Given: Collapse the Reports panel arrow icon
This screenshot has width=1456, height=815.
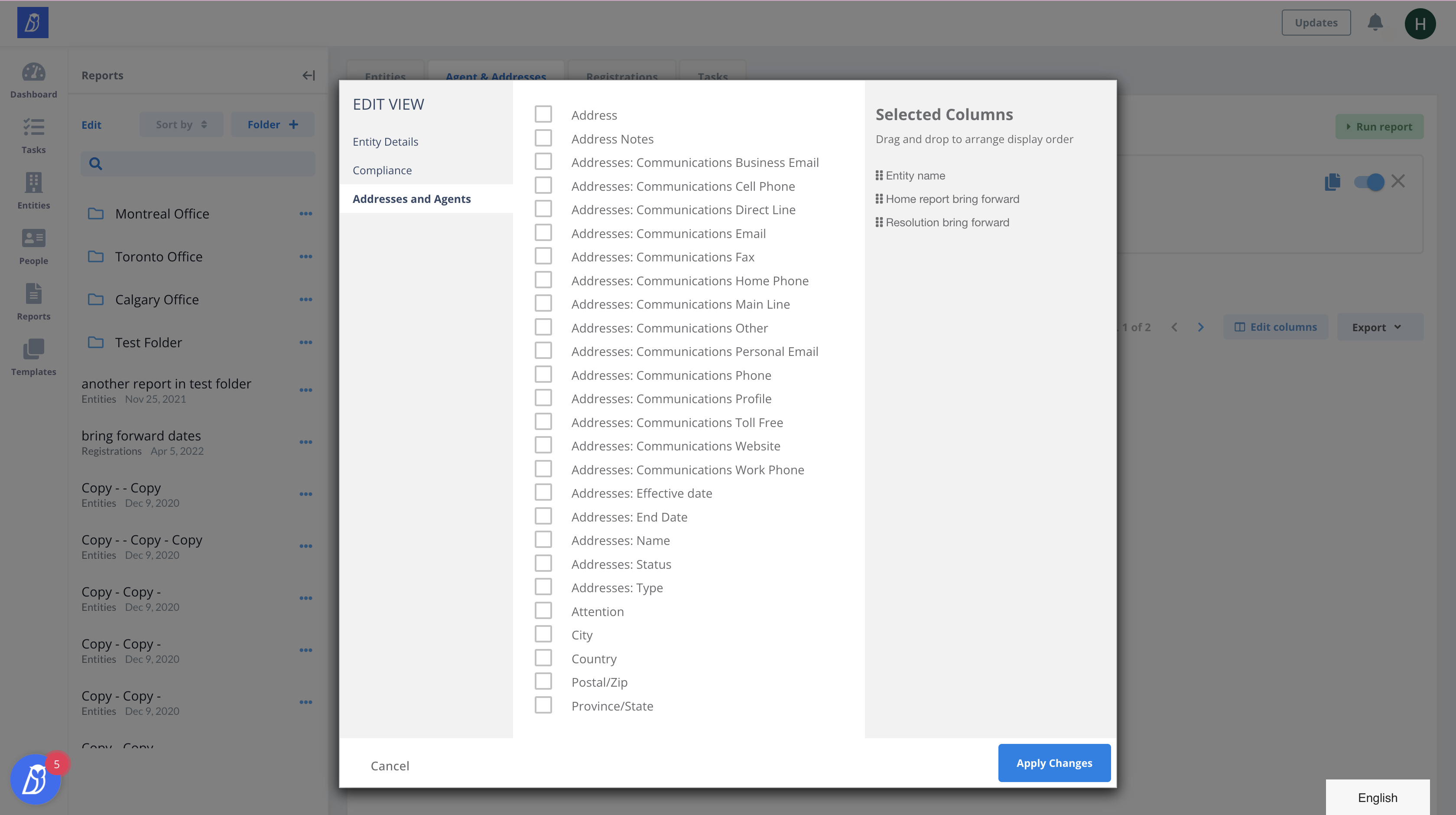Looking at the screenshot, I should pyautogui.click(x=308, y=75).
